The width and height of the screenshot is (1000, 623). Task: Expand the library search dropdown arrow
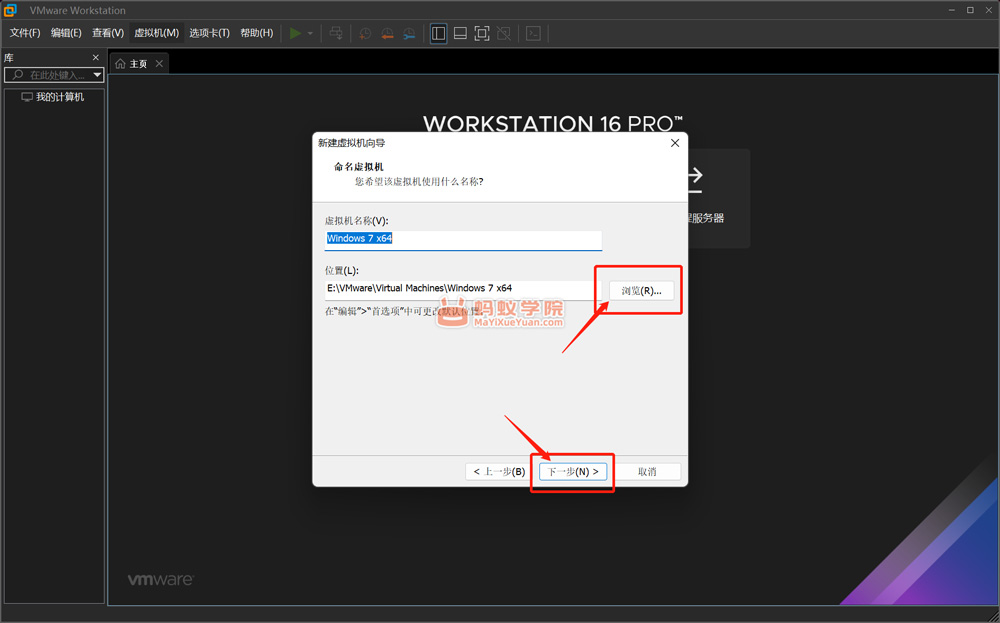coord(98,75)
